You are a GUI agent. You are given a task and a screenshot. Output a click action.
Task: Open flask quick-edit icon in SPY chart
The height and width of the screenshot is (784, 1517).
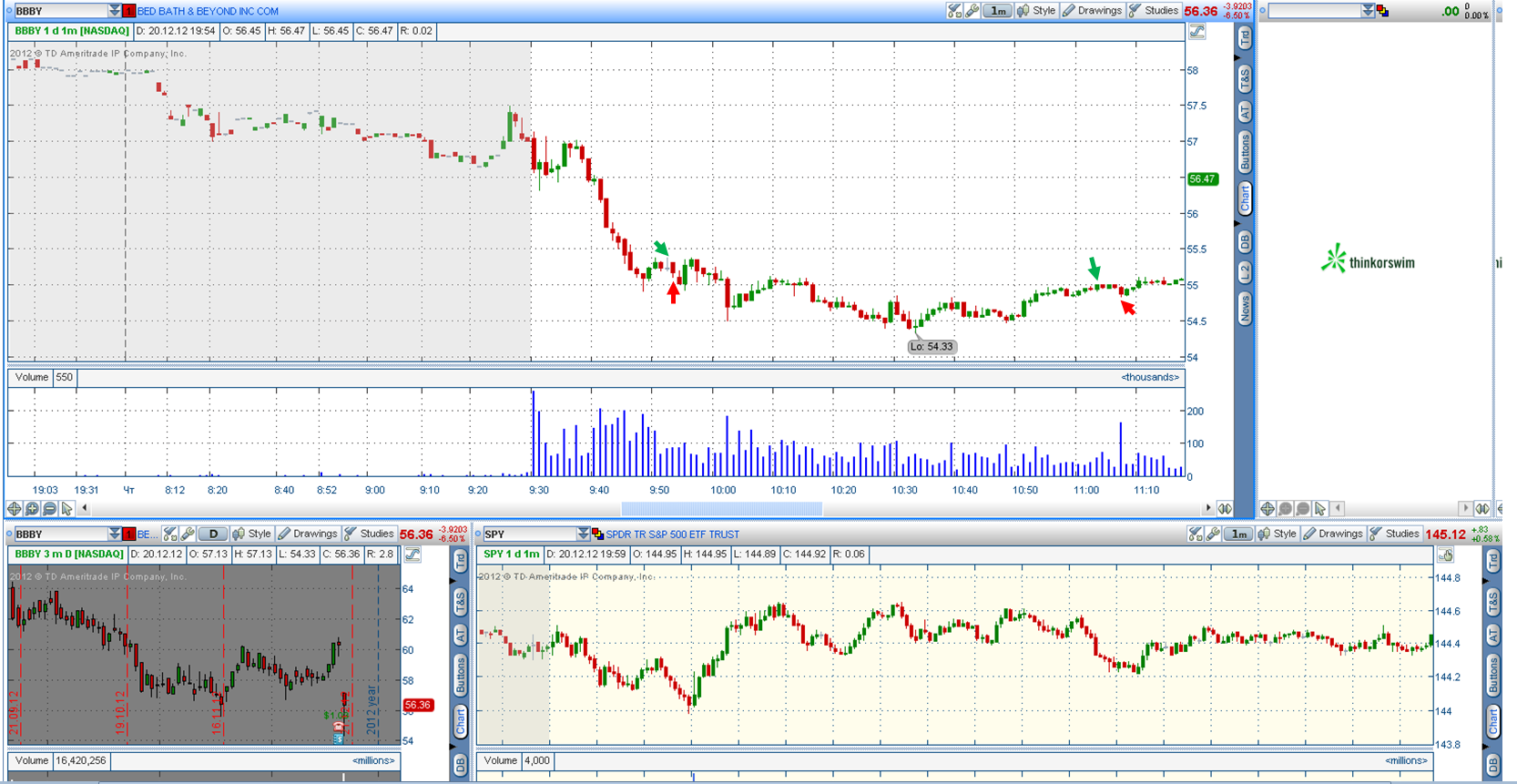tap(1196, 534)
